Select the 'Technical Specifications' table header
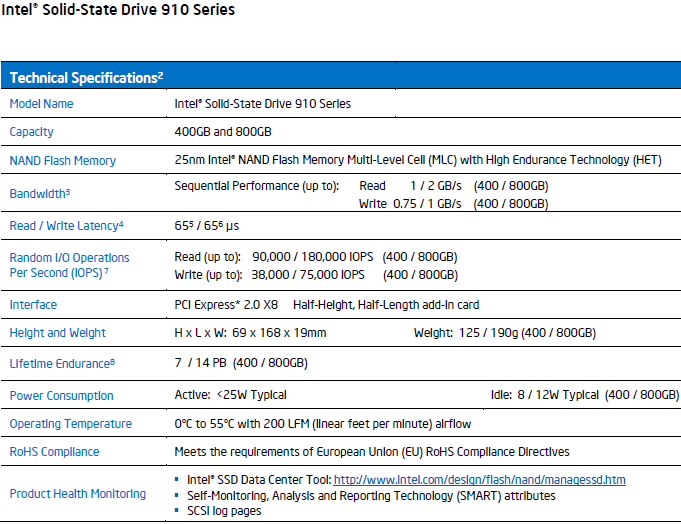 tap(86, 77)
